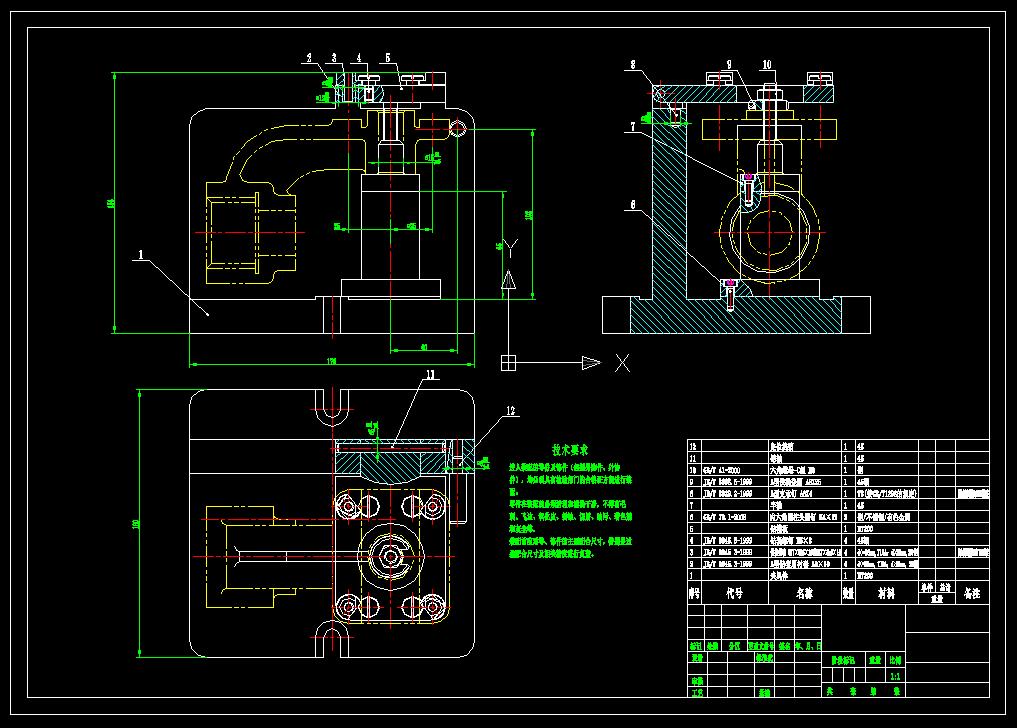The image size is (1017, 728).
Task: Select the 技术要求 heading text
Action: 570,450
